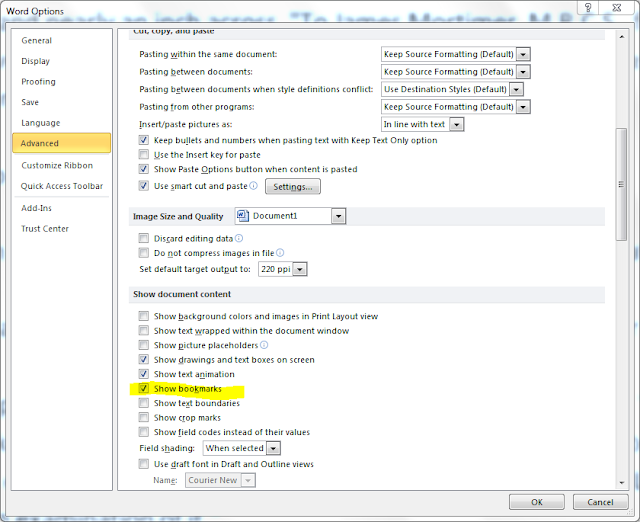Open default target output ppi dropdown
The width and height of the screenshot is (640, 522).
click(300, 269)
